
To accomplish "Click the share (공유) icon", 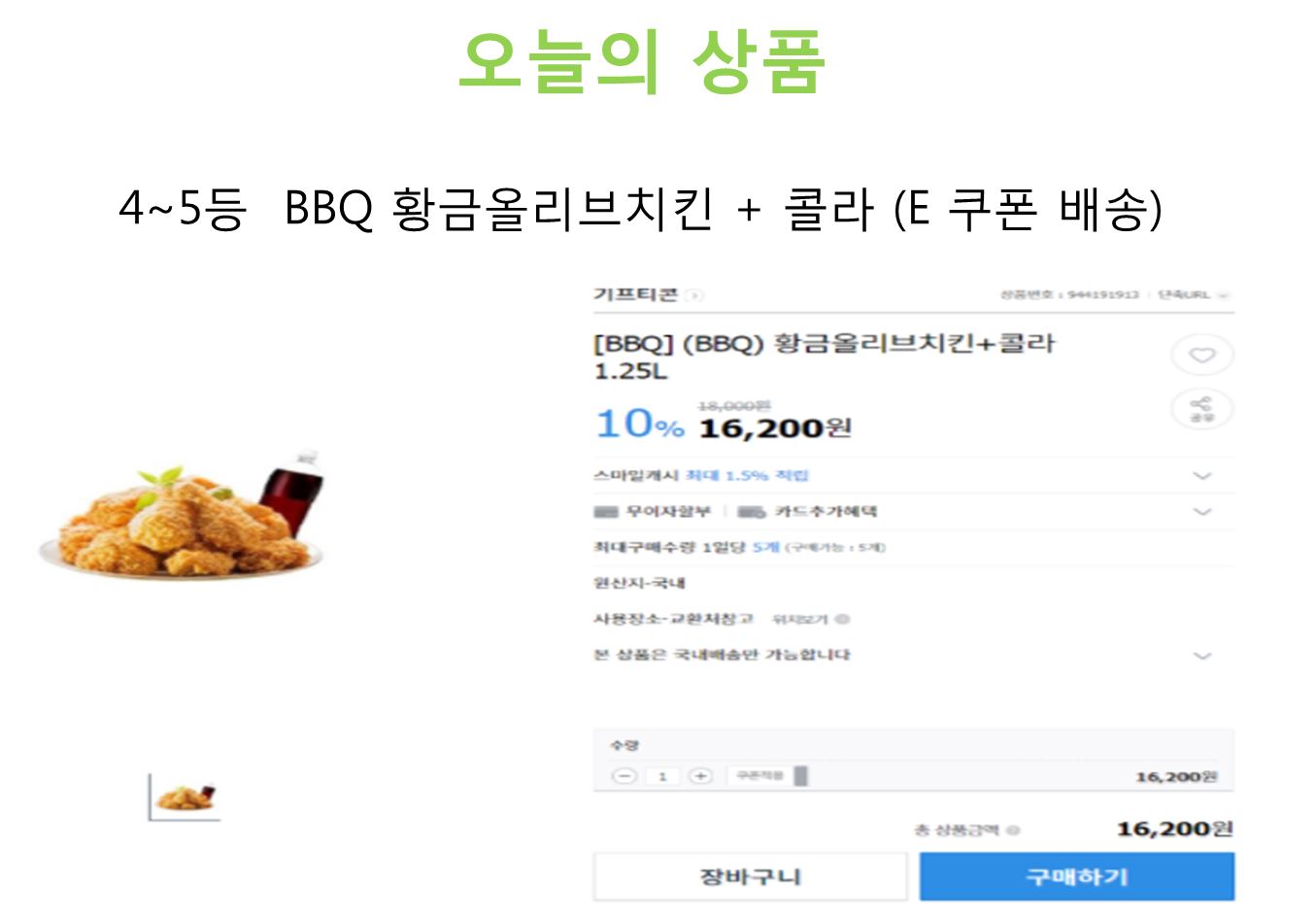I will point(1202,409).
